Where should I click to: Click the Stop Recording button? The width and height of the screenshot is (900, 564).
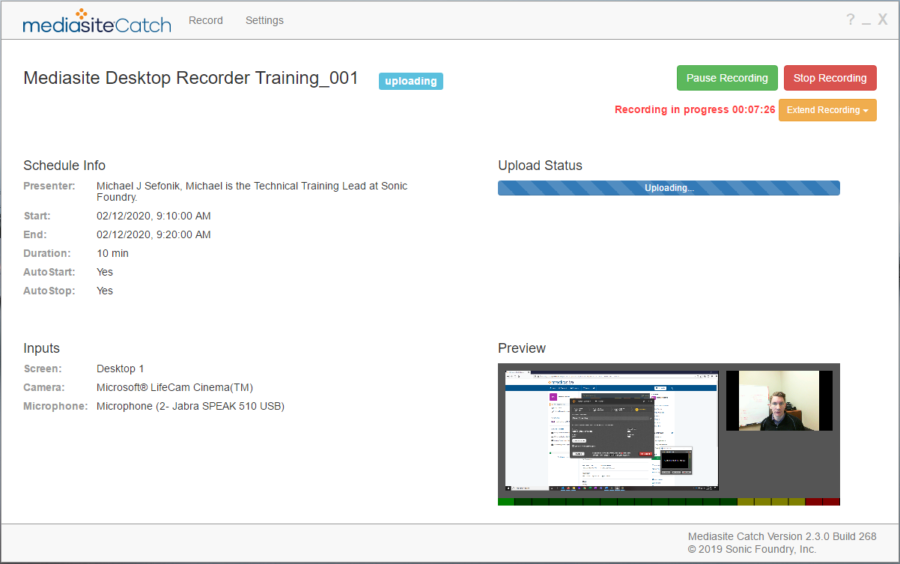pos(829,78)
